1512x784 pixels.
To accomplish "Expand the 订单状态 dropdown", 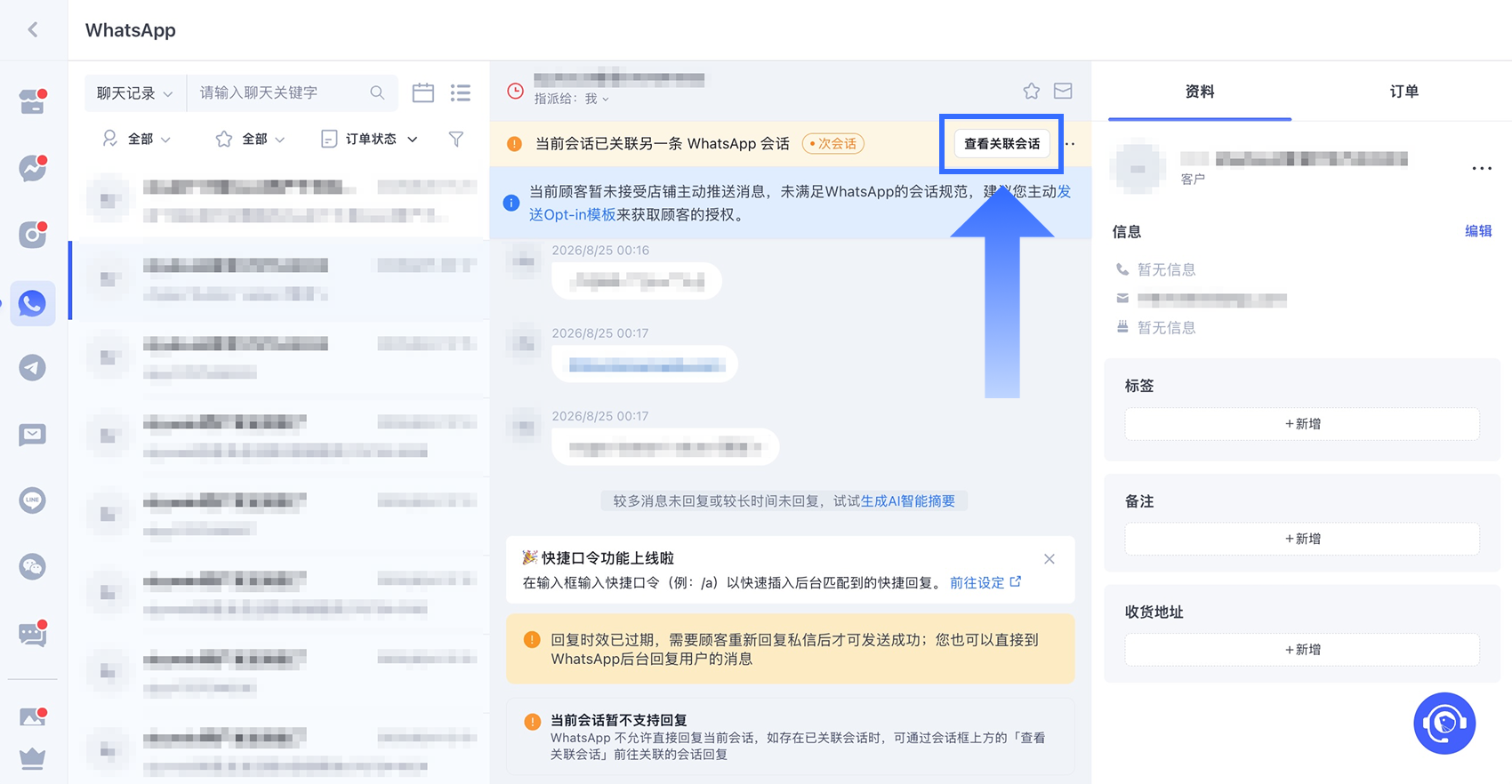I will pyautogui.click(x=369, y=139).
